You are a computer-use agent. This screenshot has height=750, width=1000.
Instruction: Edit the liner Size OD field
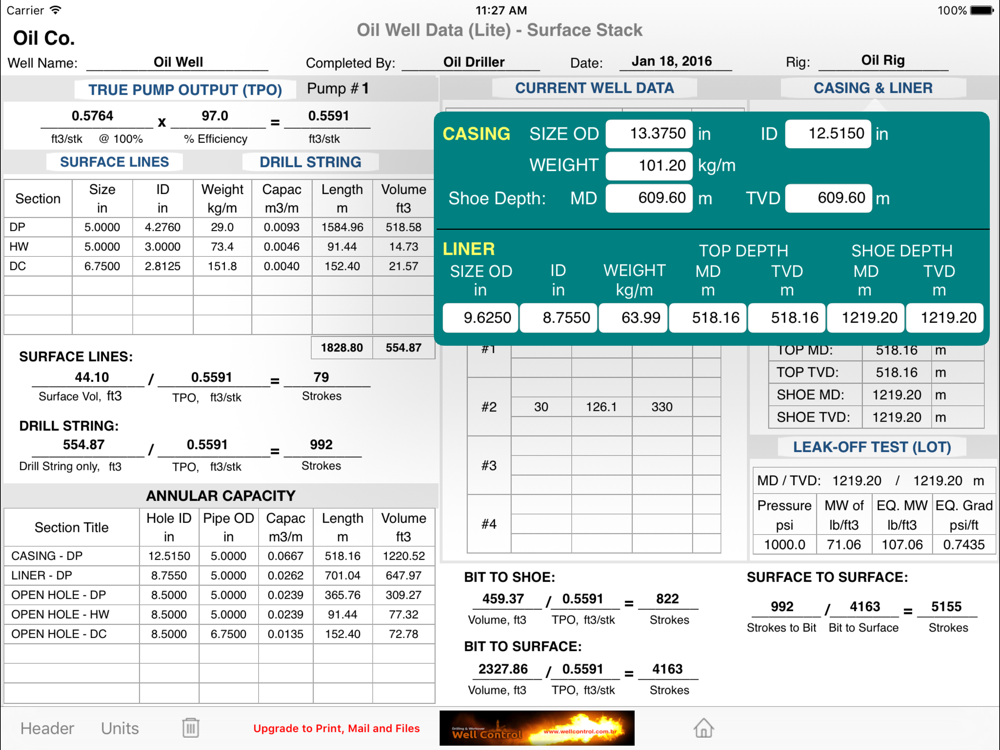click(480, 318)
